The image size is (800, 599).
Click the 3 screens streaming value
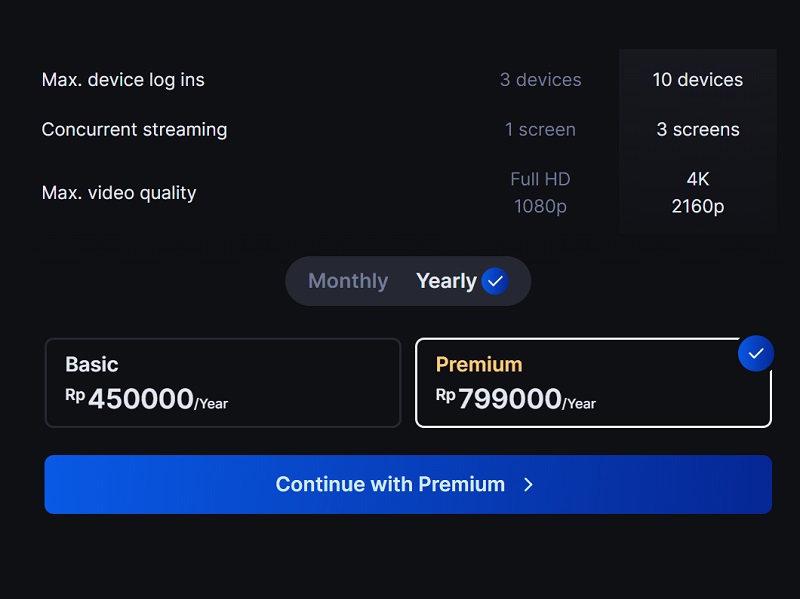(697, 130)
